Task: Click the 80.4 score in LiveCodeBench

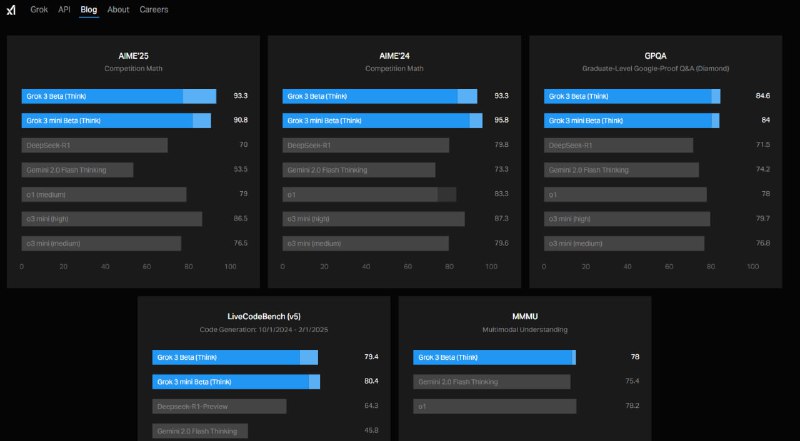Action: pyautogui.click(x=371, y=381)
